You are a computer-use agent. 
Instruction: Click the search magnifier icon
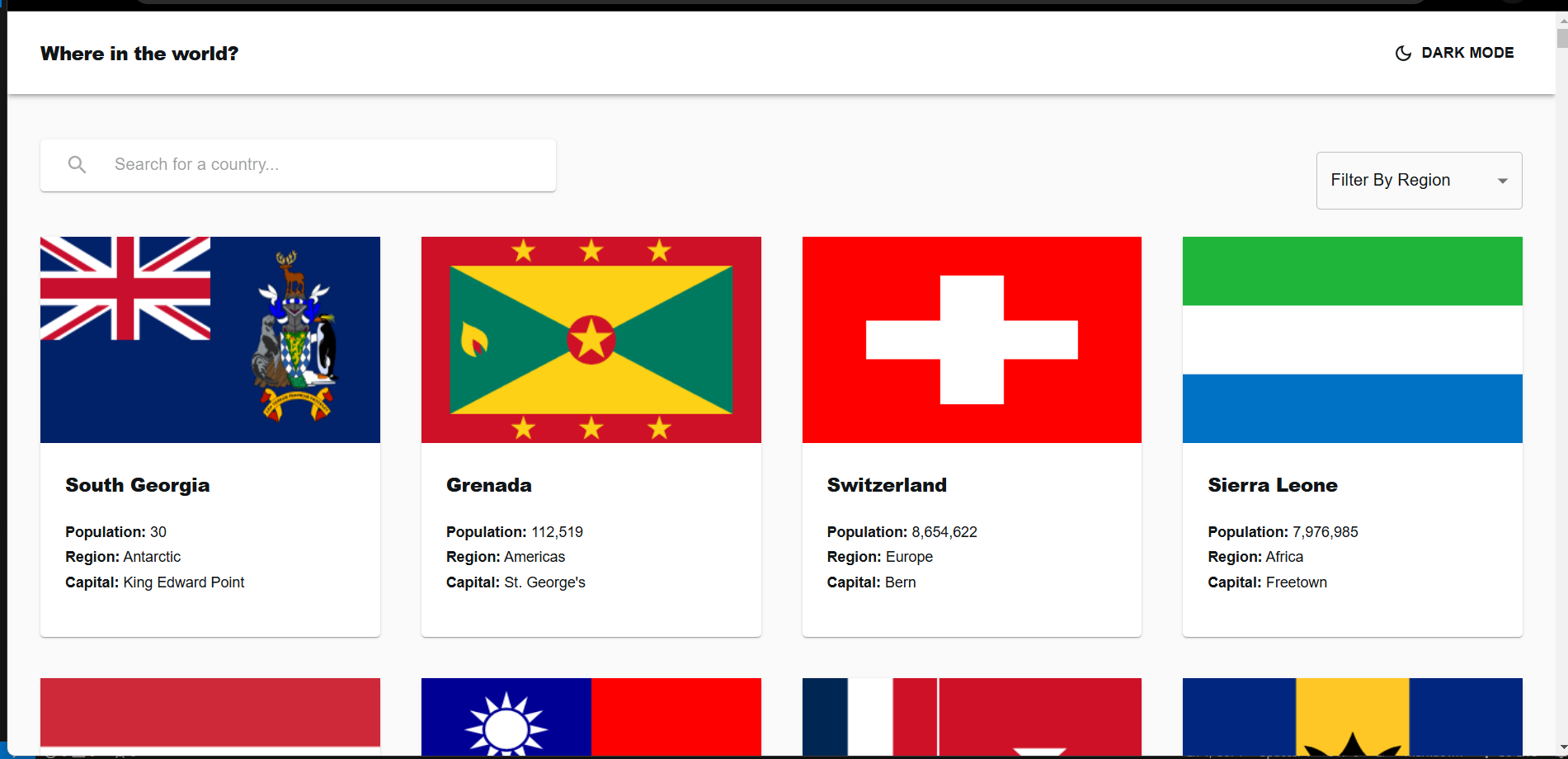77,165
